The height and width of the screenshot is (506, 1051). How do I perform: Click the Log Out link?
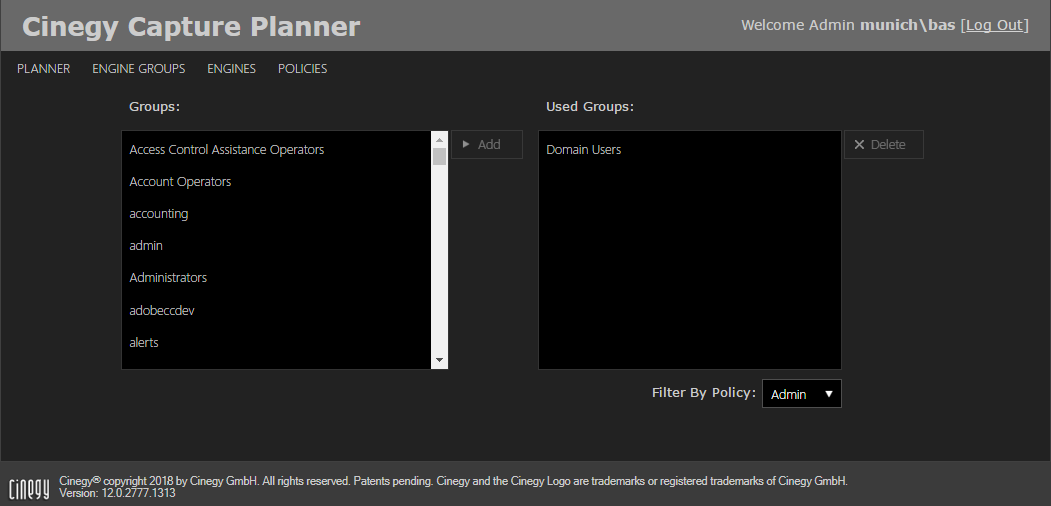pyautogui.click(x=994, y=25)
